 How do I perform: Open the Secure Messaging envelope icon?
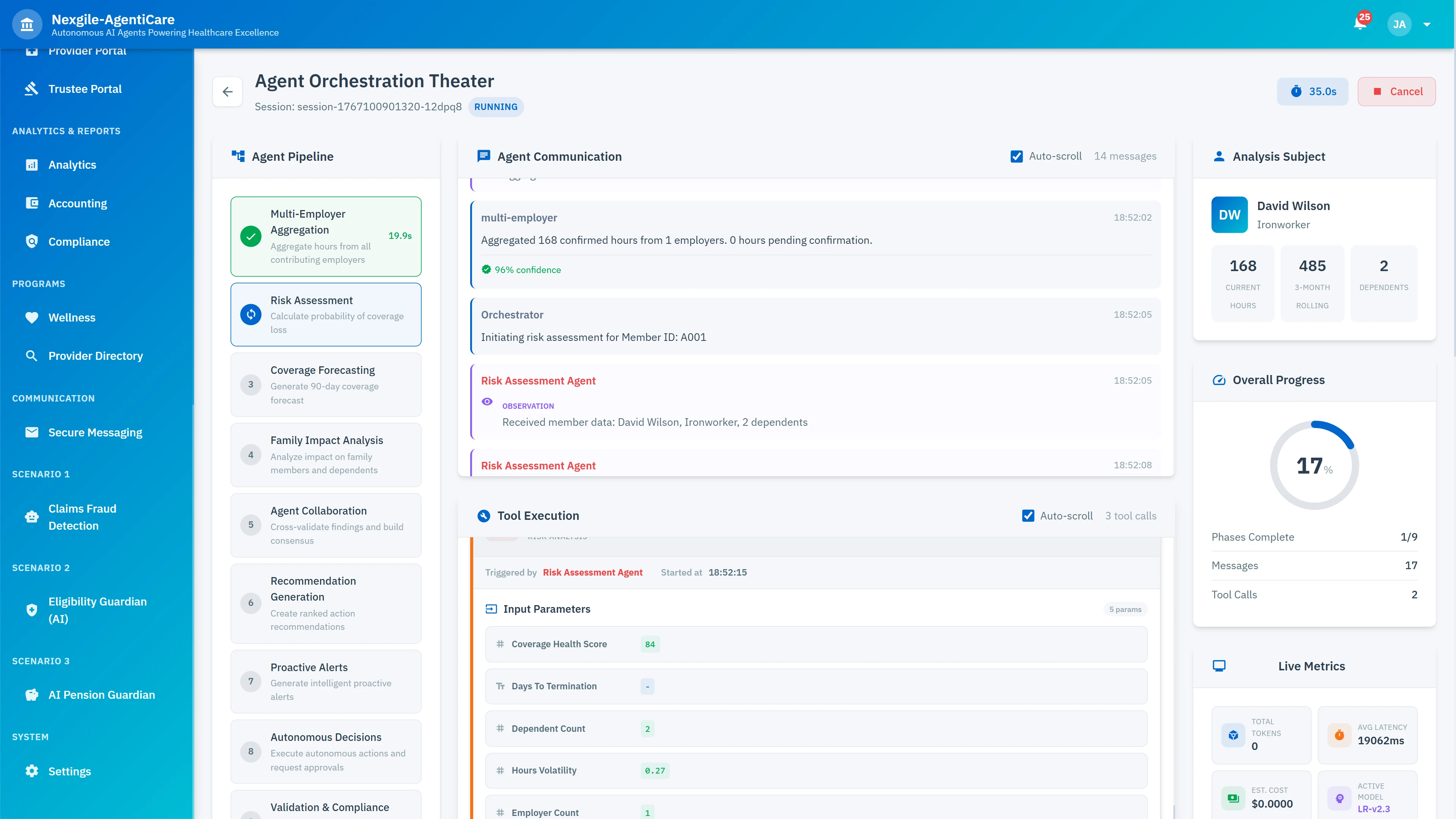[x=32, y=432]
